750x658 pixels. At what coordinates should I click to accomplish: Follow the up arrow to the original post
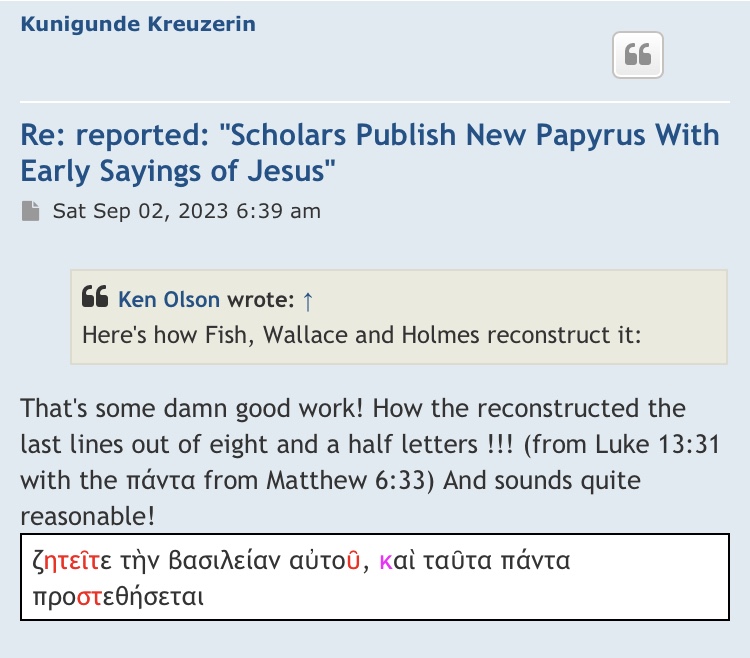point(308,298)
